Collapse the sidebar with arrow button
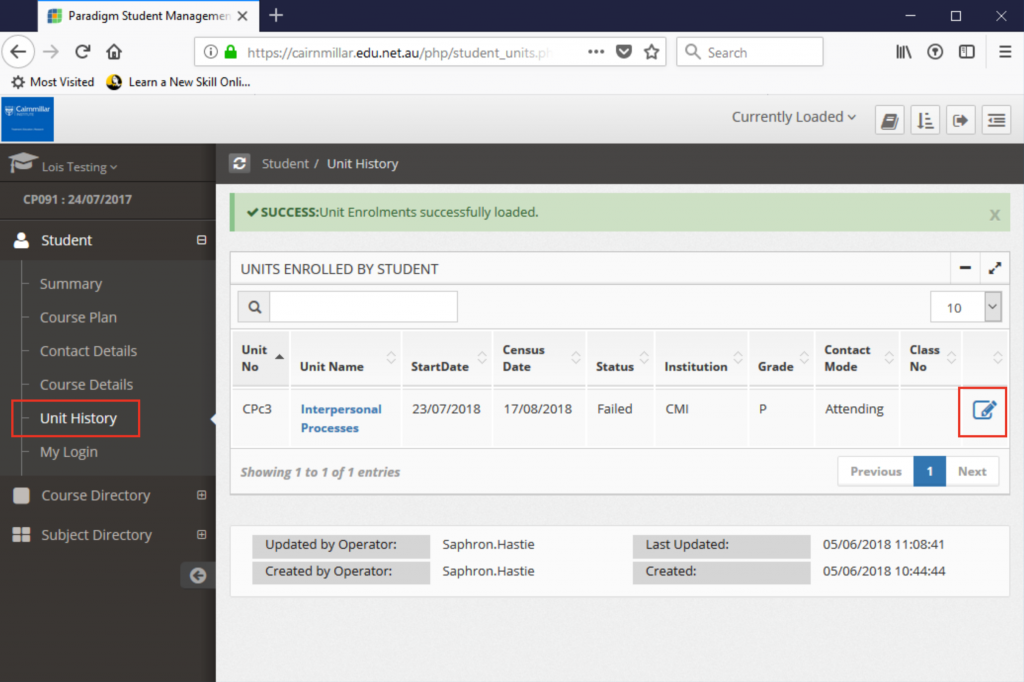The image size is (1024, 682). point(197,576)
